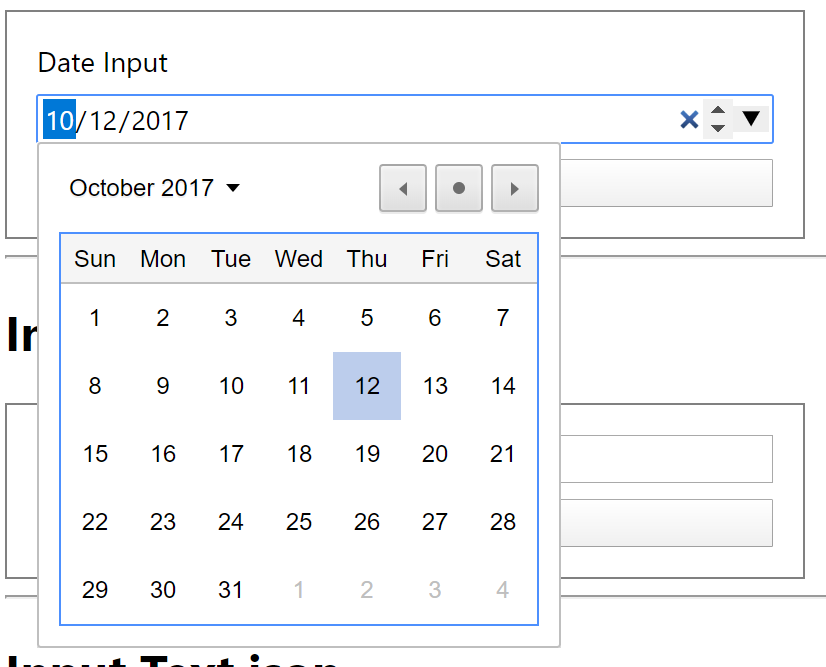Select October 1 in the calendar
The width and height of the screenshot is (826, 667).
(94, 318)
